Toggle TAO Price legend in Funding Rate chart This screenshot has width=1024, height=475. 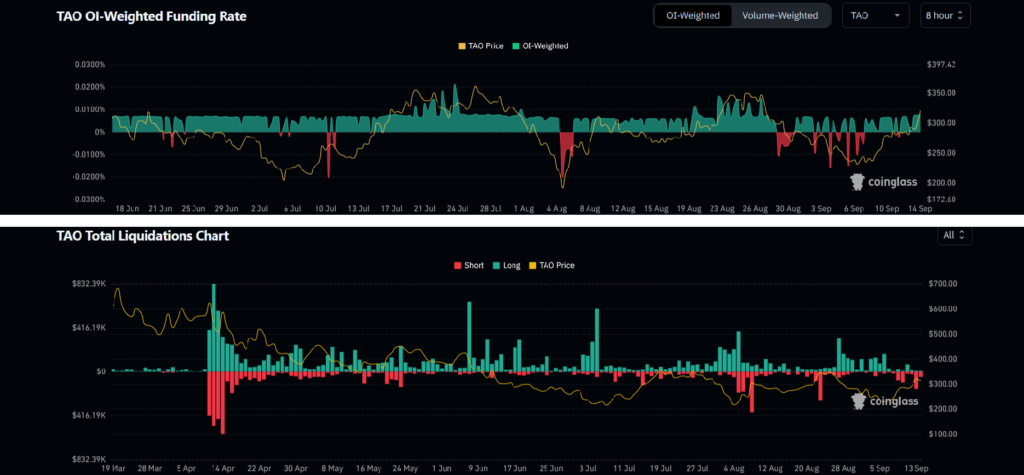[482, 46]
